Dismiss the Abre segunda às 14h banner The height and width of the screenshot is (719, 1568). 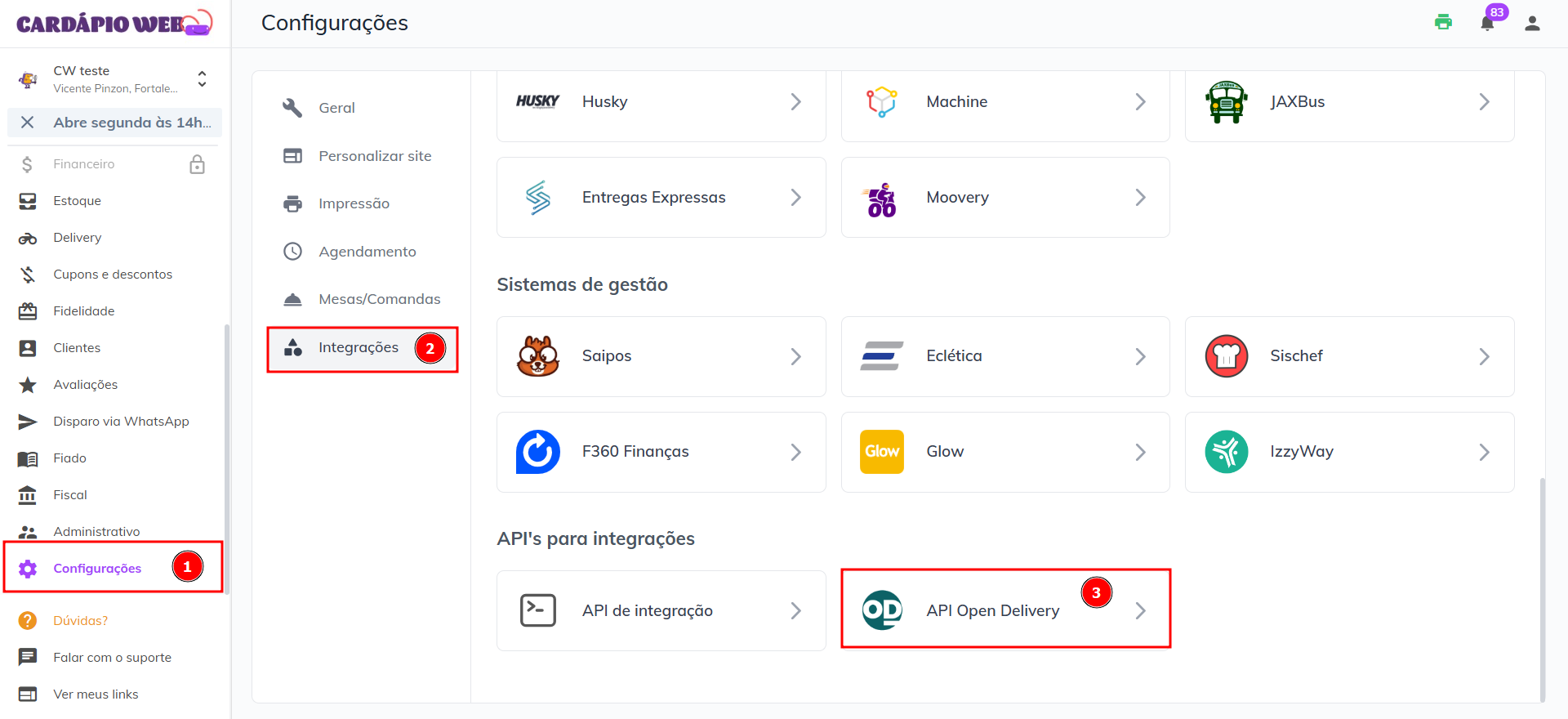point(27,123)
